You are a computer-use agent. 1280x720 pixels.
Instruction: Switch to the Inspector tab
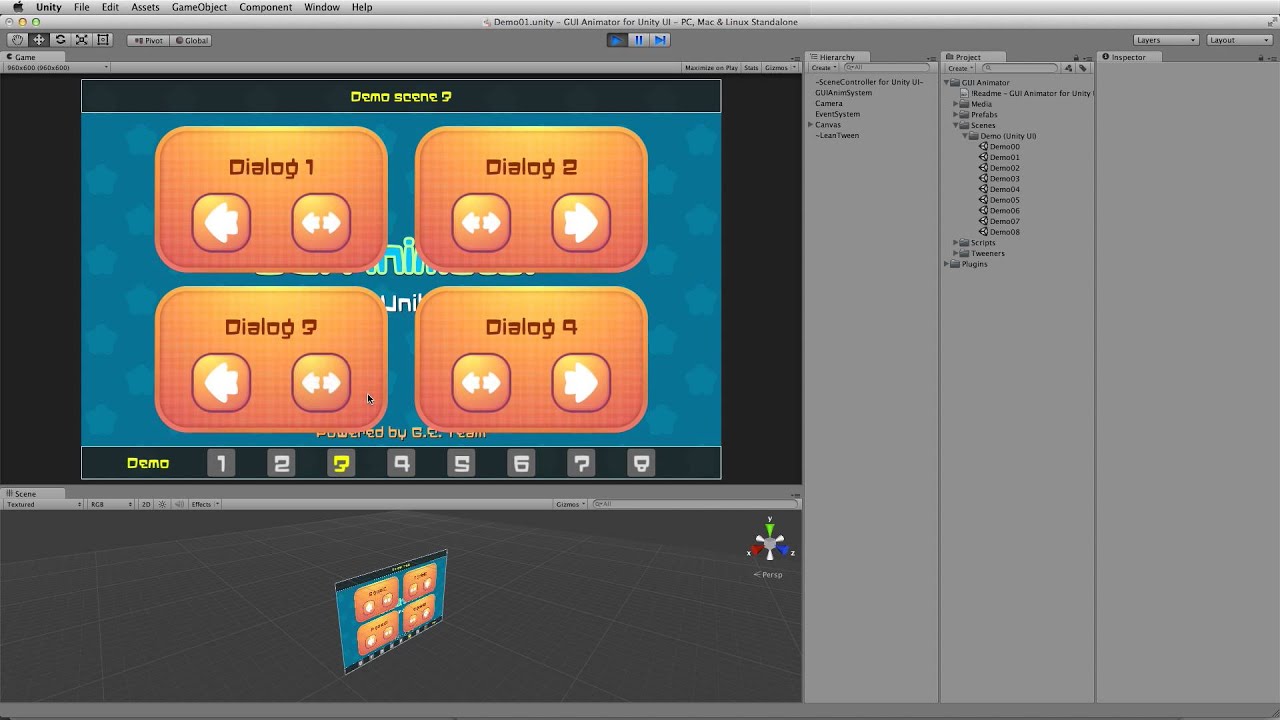coord(1129,57)
